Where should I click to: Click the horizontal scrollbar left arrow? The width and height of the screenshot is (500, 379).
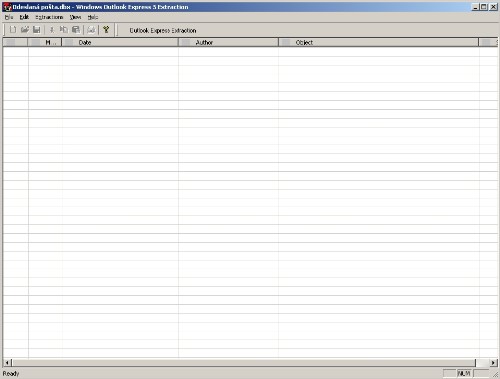pos(7,362)
